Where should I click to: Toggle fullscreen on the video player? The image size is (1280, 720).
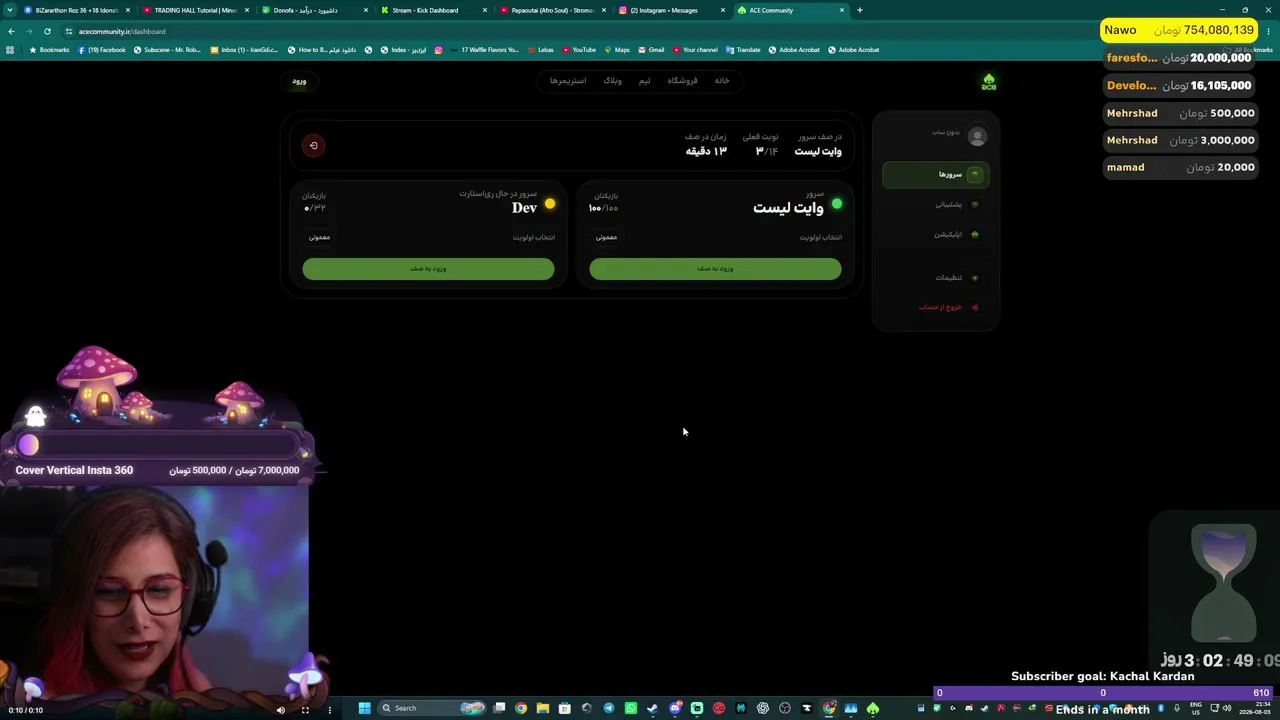point(305,710)
